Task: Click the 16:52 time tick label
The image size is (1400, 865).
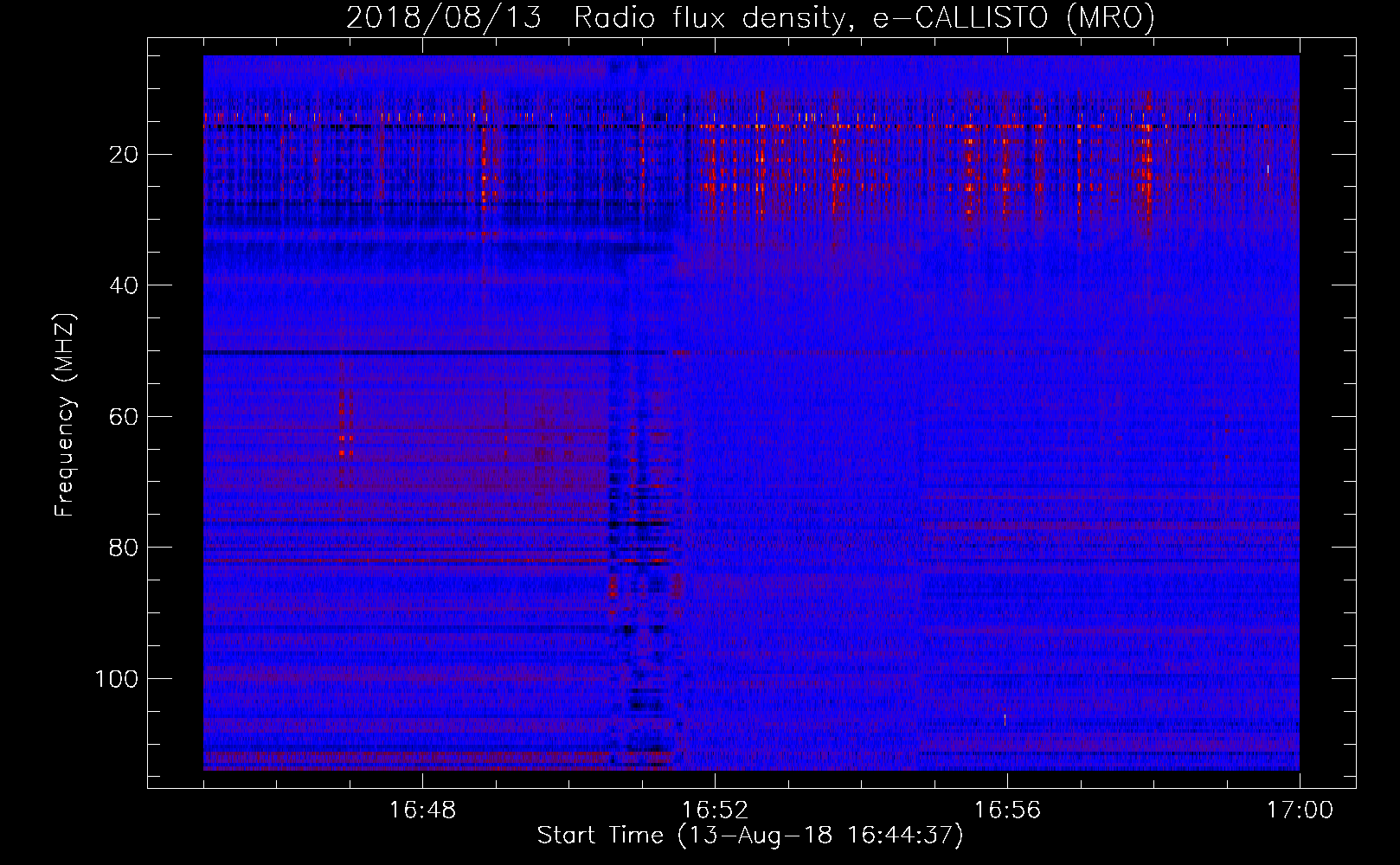Action: [x=715, y=810]
